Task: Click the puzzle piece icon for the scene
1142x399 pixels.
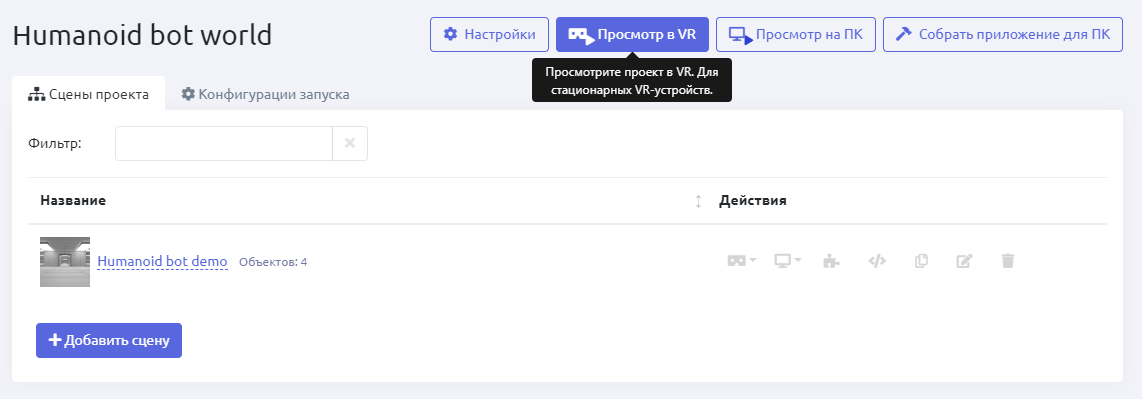Action: (832, 261)
